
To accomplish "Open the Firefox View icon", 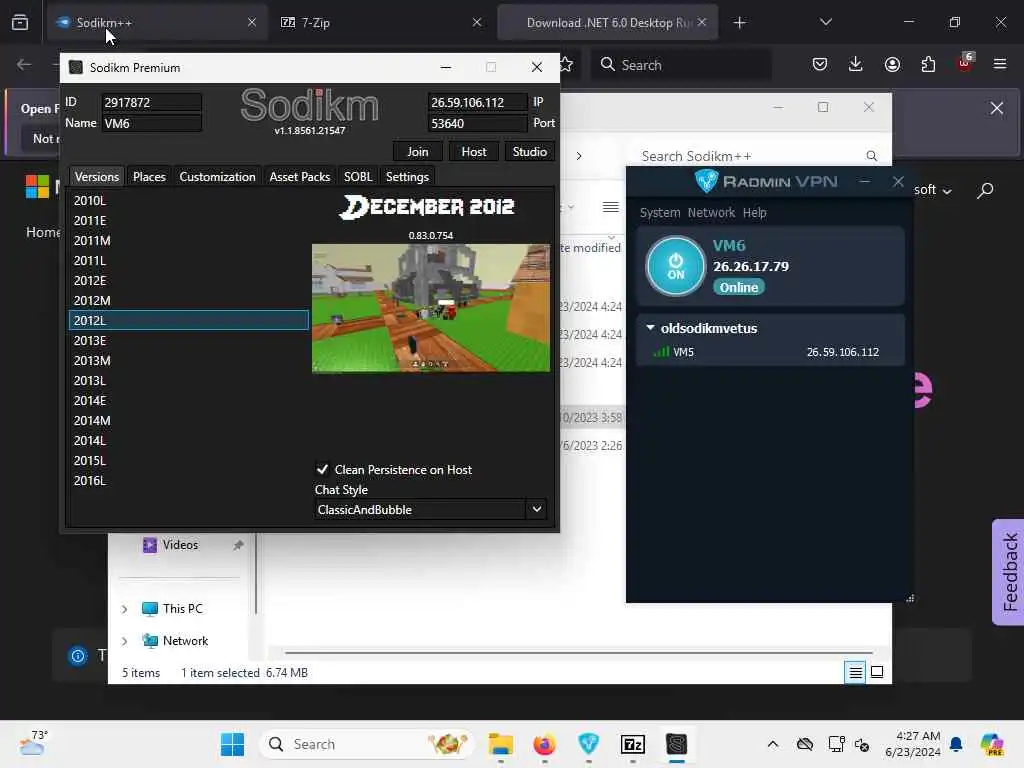I will click(x=20, y=23).
